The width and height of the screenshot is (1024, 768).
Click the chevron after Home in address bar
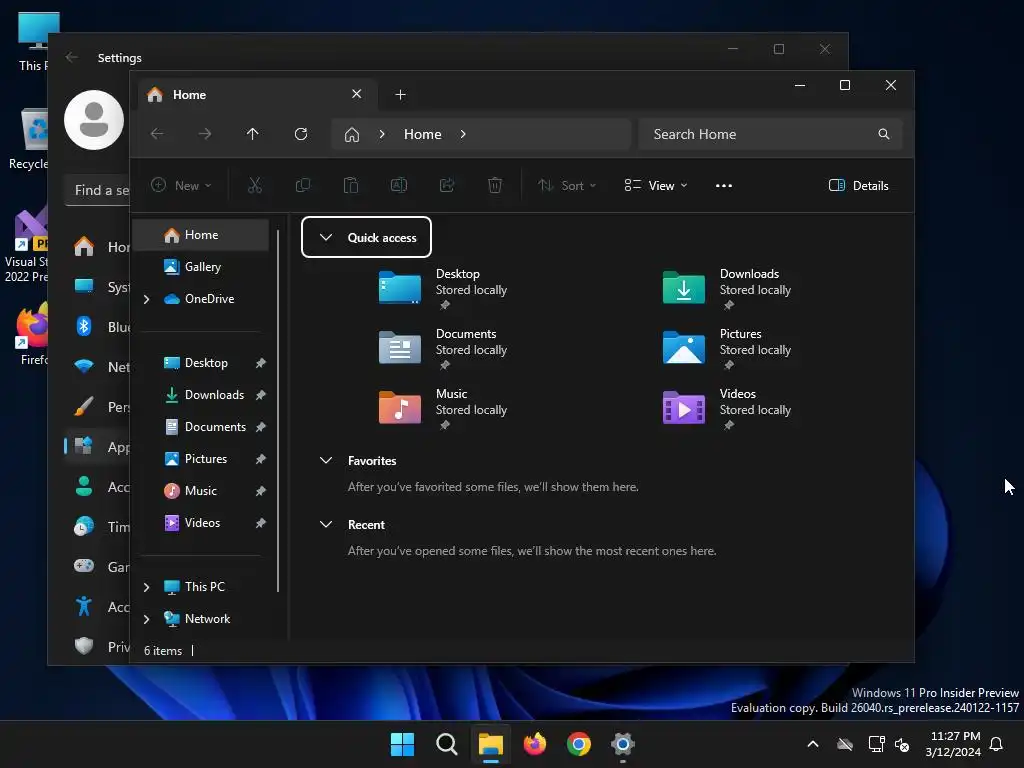[463, 134]
